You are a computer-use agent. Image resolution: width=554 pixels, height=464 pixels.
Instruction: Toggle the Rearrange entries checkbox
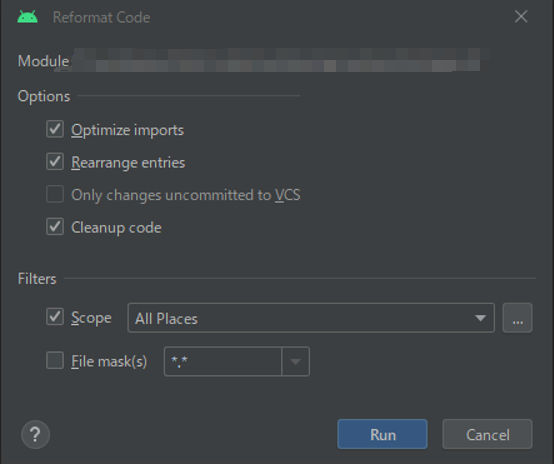click(x=55, y=161)
